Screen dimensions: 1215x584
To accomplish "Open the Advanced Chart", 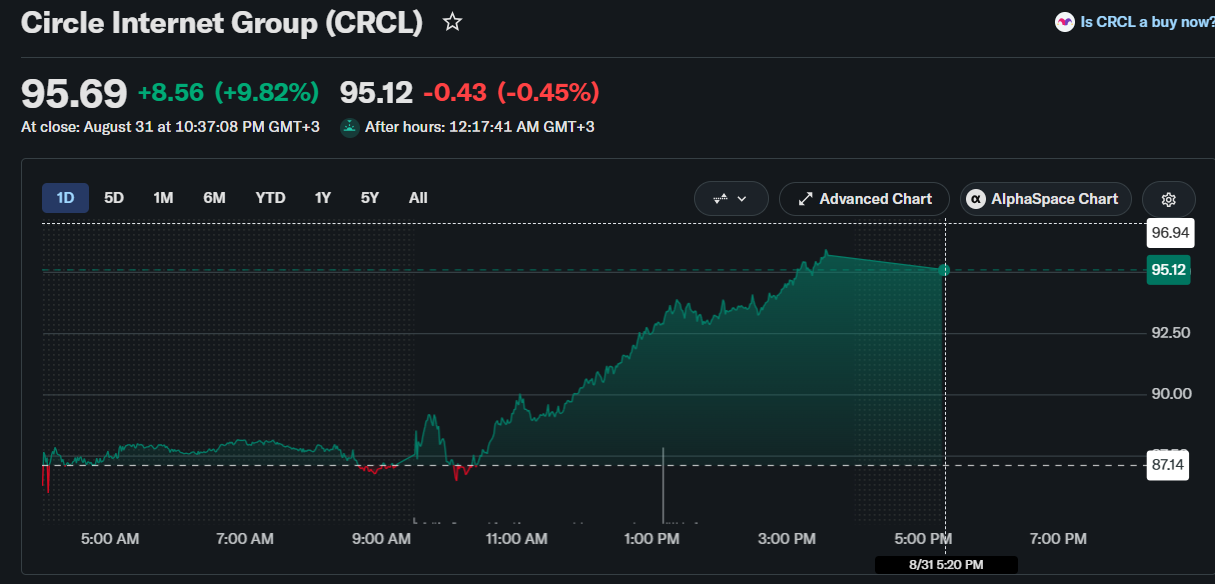I will (x=864, y=199).
